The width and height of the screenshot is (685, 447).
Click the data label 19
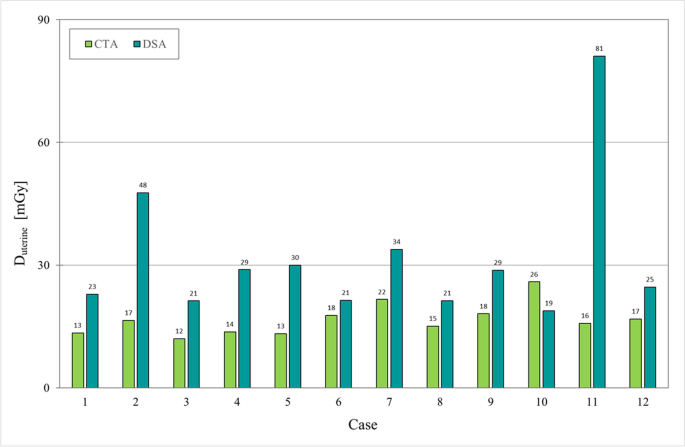(549, 303)
